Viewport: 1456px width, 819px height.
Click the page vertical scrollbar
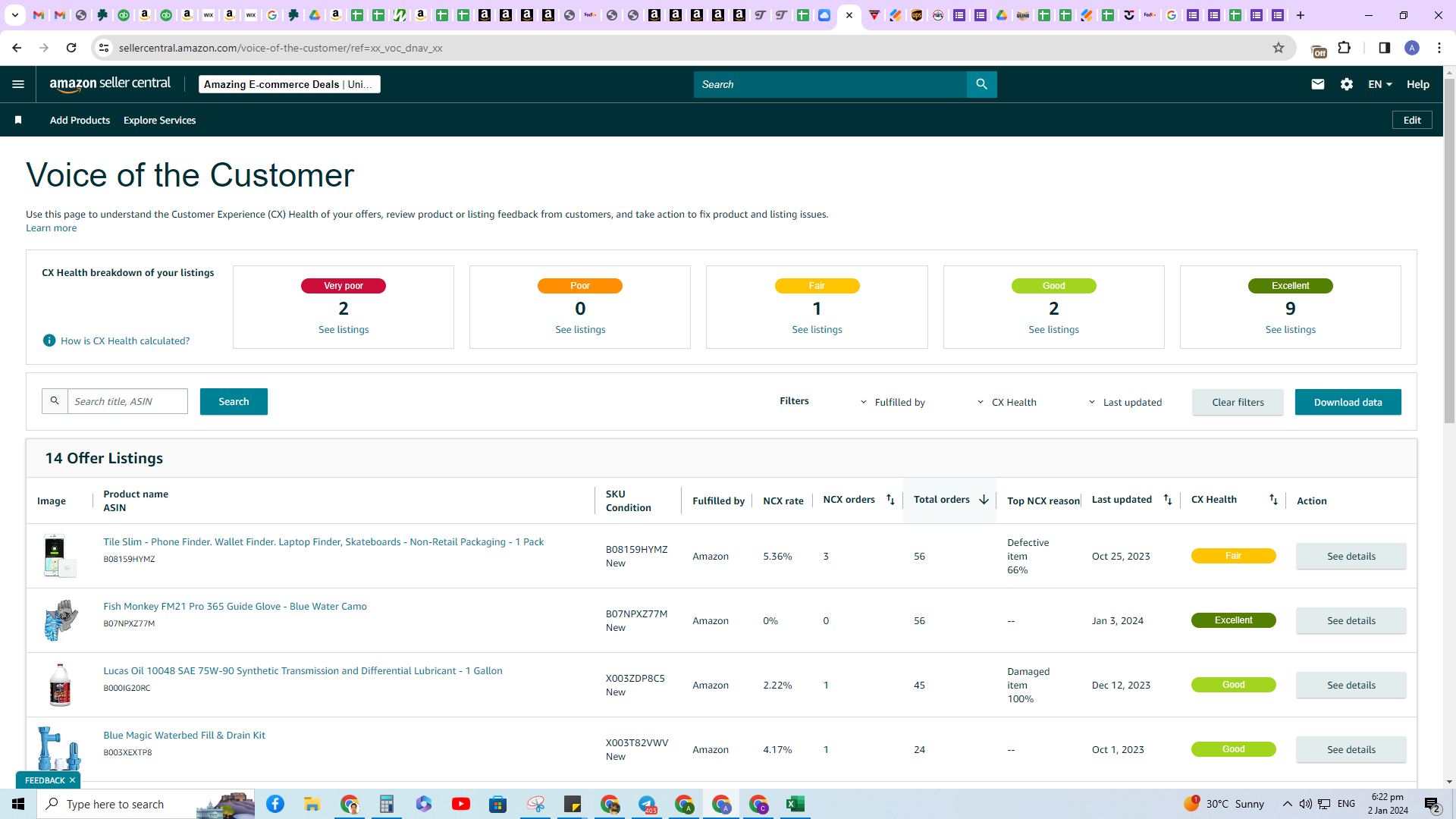(1449, 250)
